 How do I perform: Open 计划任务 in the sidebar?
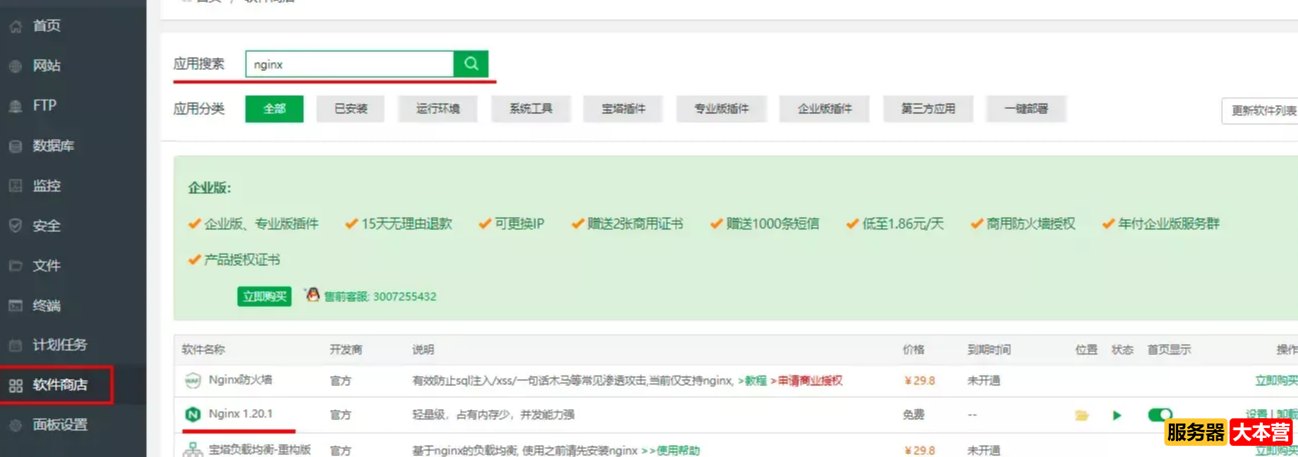click(59, 345)
